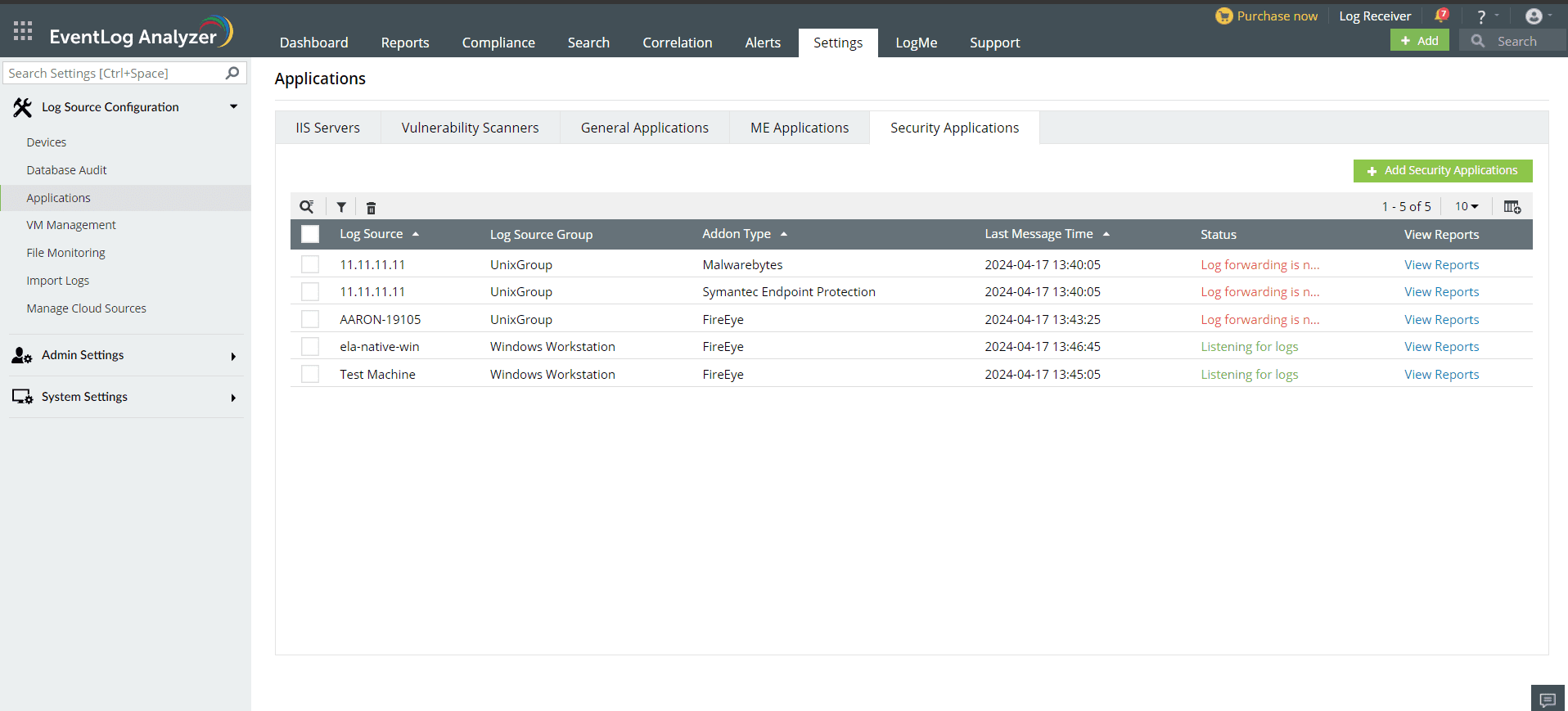Open View Reports for ela-native-win
Viewport: 1568px width, 711px height.
click(1441, 347)
